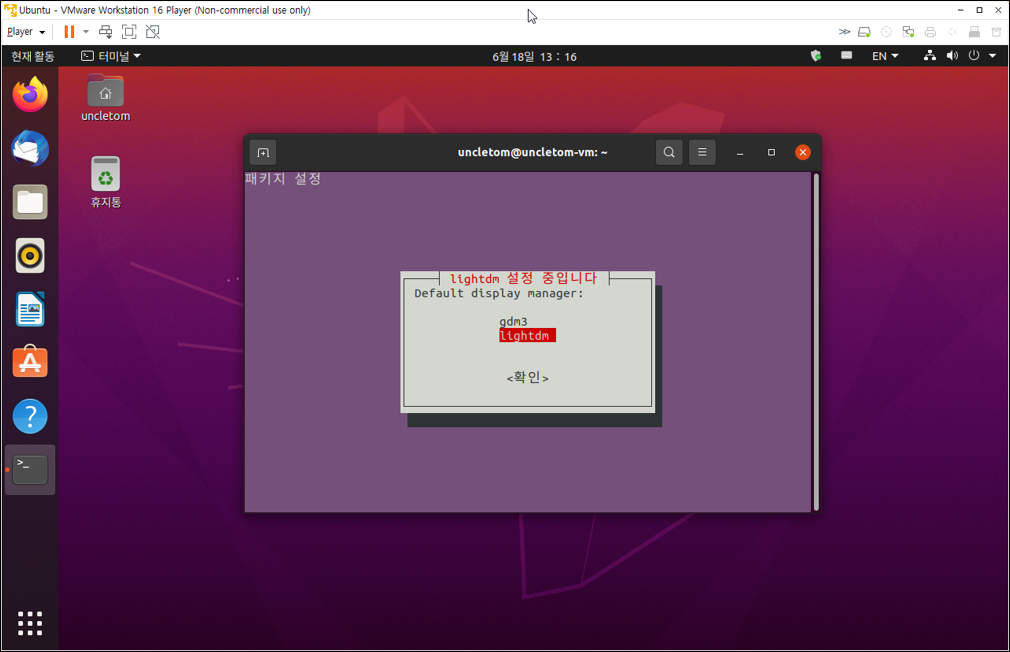Image resolution: width=1010 pixels, height=652 pixels.
Task: Launch Thunderbird mail from the dock
Action: [x=30, y=148]
